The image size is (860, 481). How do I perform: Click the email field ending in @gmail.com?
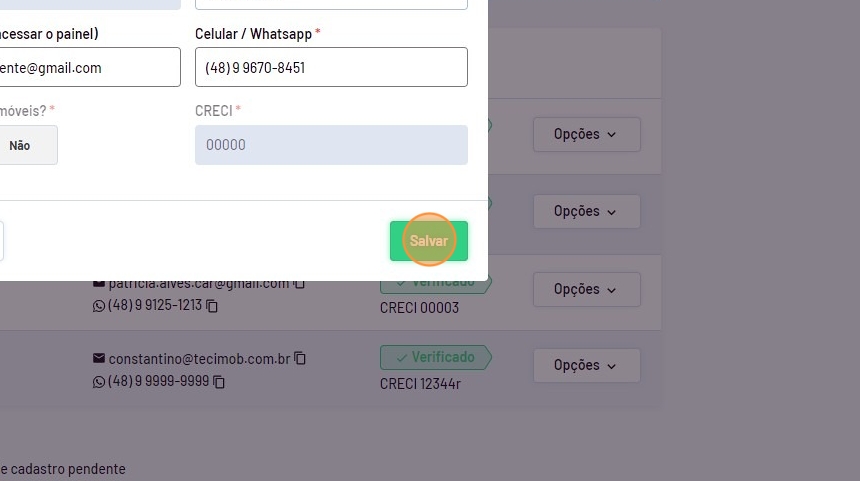tap(88, 68)
